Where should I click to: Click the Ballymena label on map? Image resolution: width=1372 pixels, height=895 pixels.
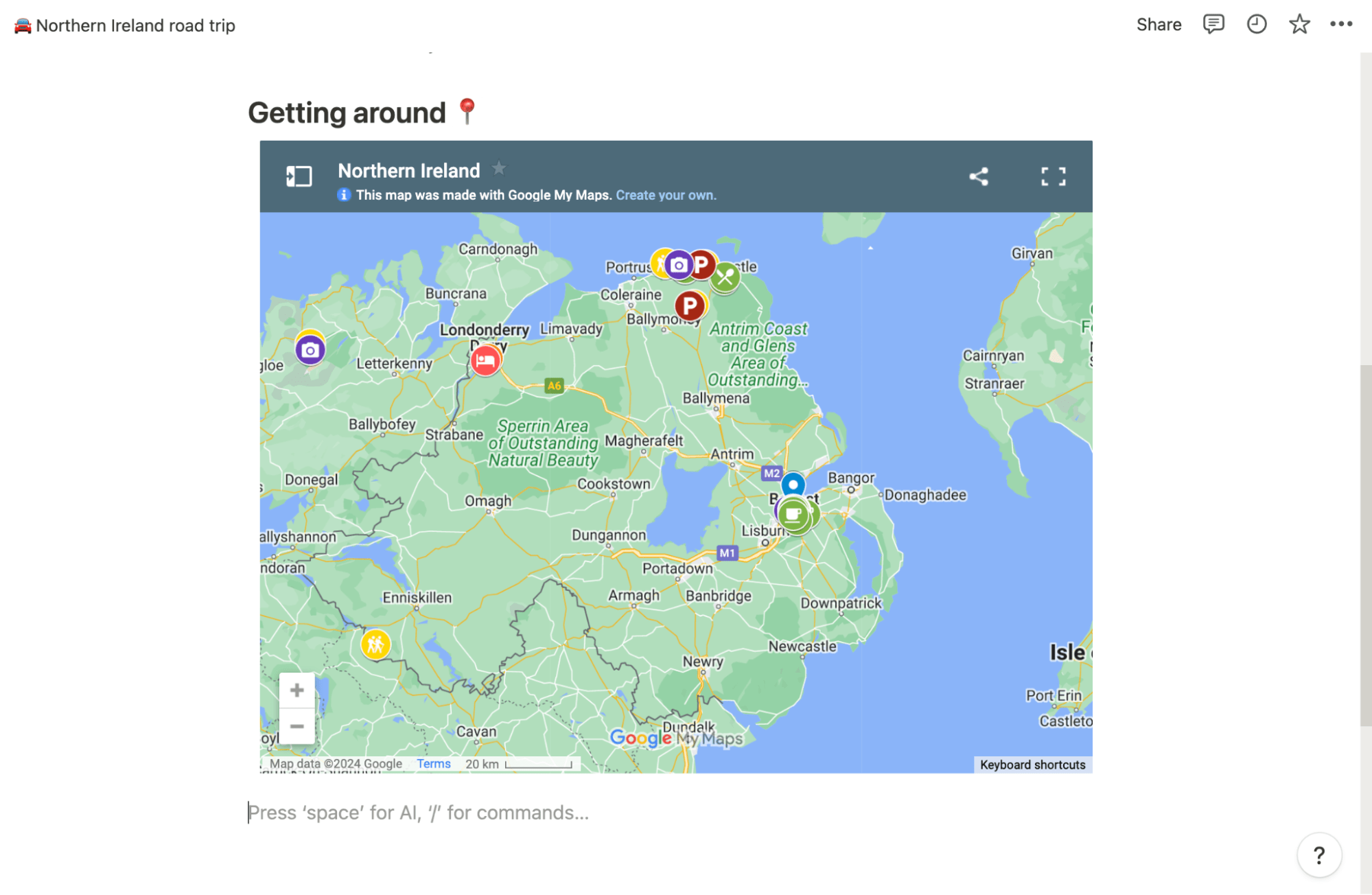click(716, 398)
